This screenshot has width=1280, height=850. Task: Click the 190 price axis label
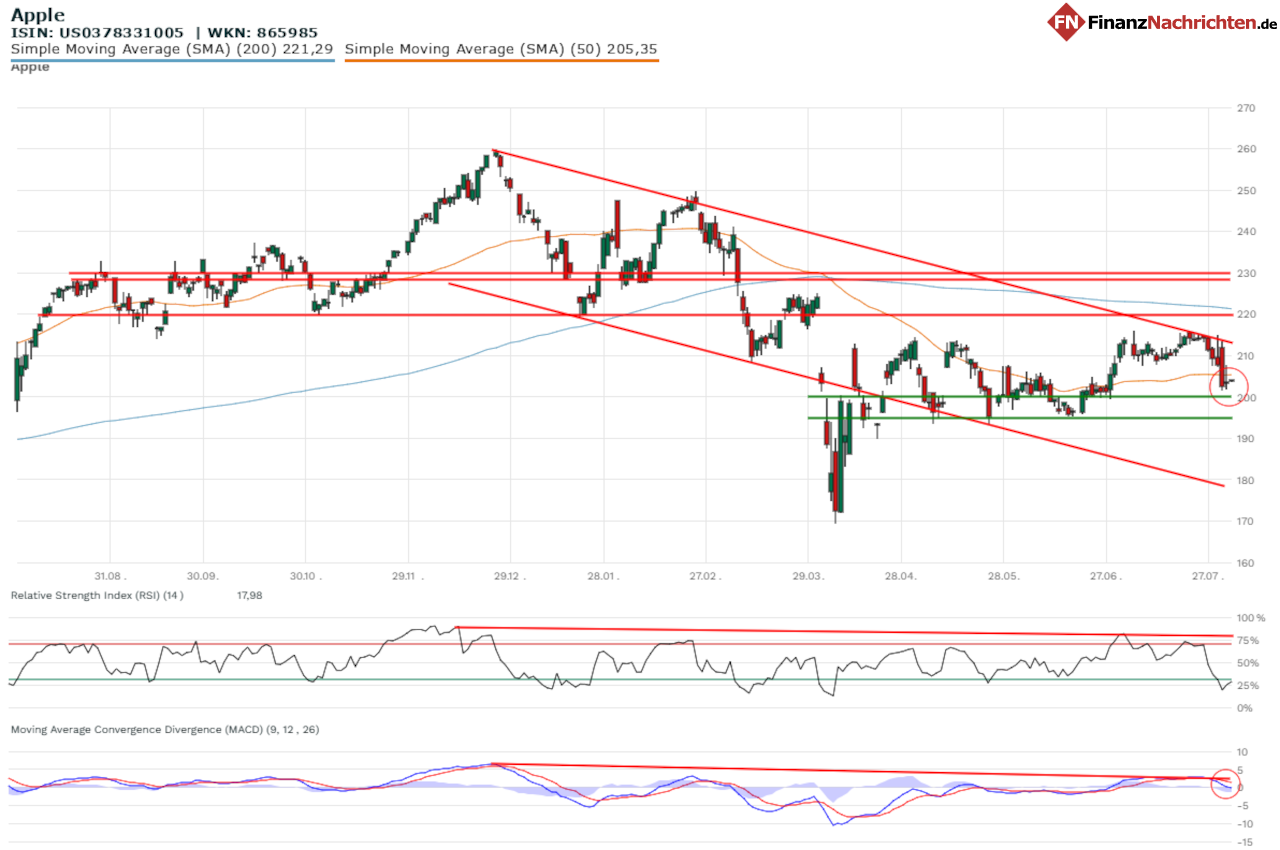coord(1246,439)
